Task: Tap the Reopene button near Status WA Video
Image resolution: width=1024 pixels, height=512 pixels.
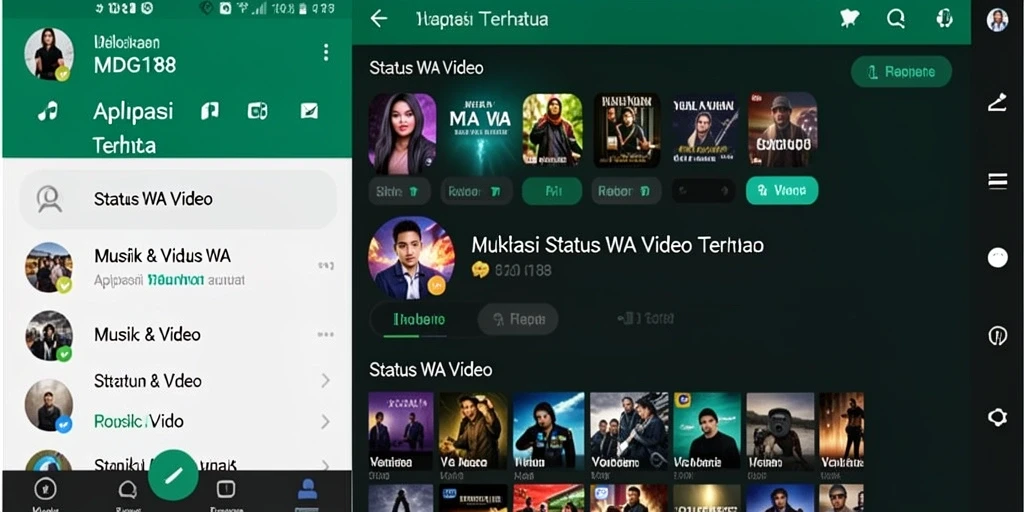Action: [901, 72]
